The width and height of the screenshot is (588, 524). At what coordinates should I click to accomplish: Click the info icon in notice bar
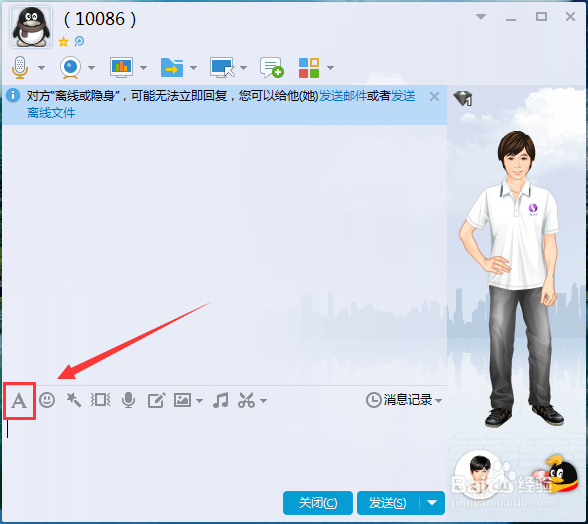(13, 95)
